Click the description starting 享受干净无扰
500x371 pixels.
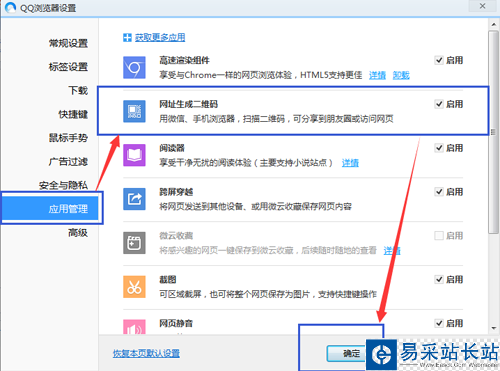246,163
